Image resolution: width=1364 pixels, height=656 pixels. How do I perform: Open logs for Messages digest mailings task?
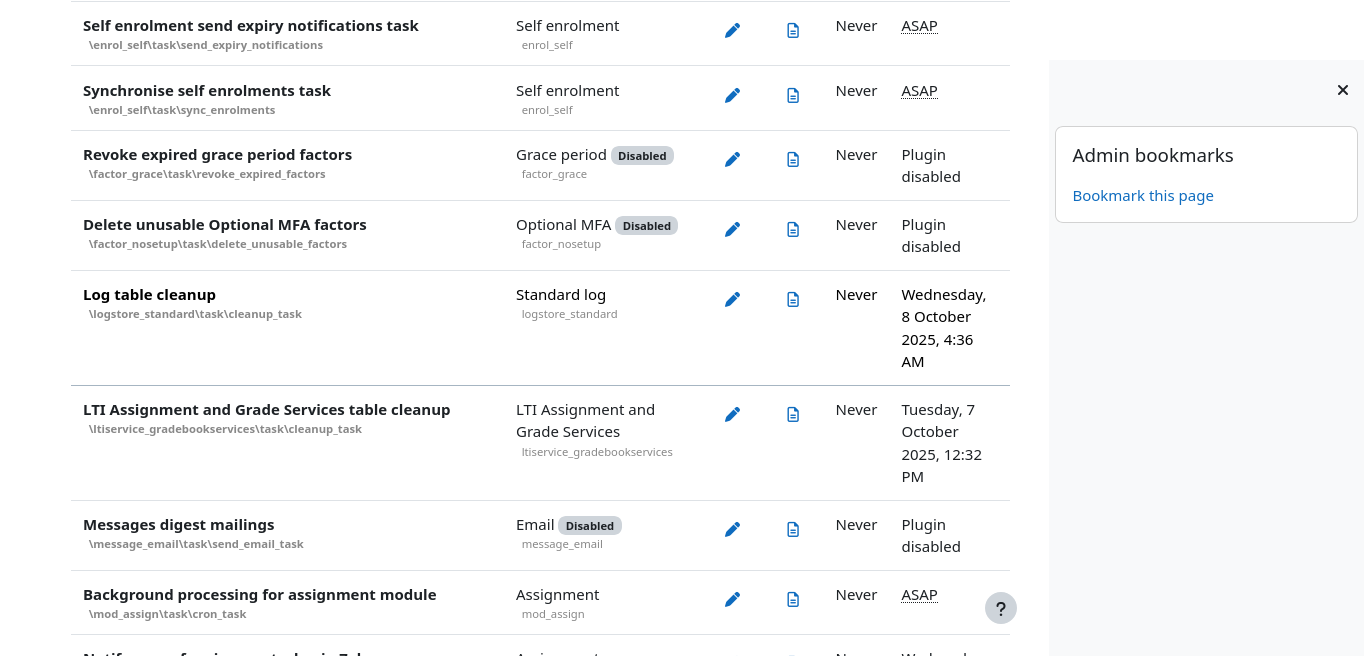793,529
